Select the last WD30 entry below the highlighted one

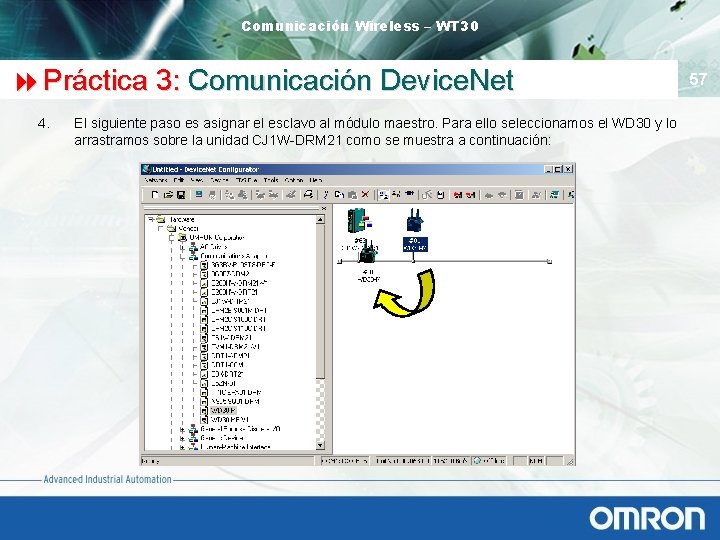[x=230, y=419]
